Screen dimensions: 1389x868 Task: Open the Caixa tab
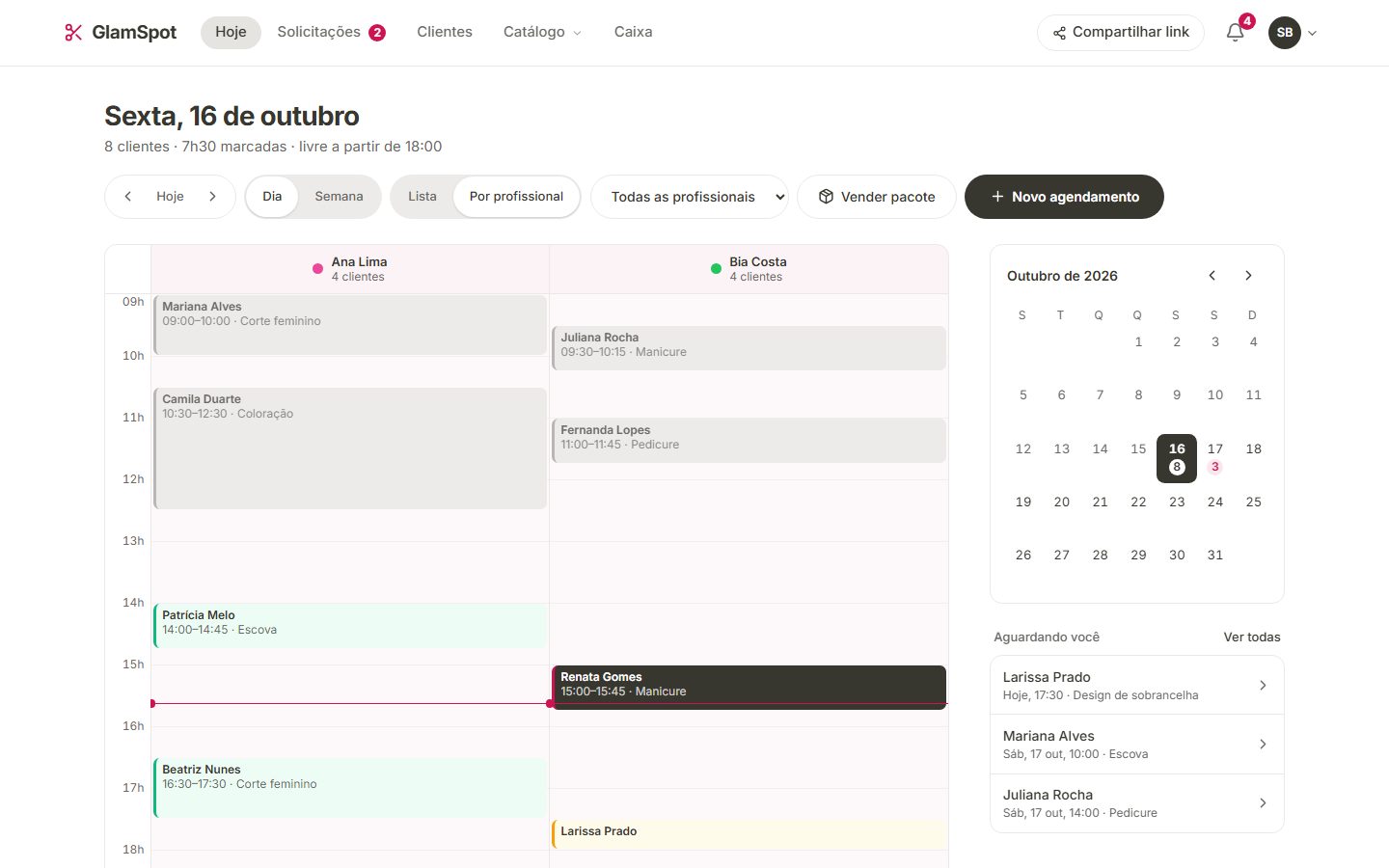pos(633,33)
